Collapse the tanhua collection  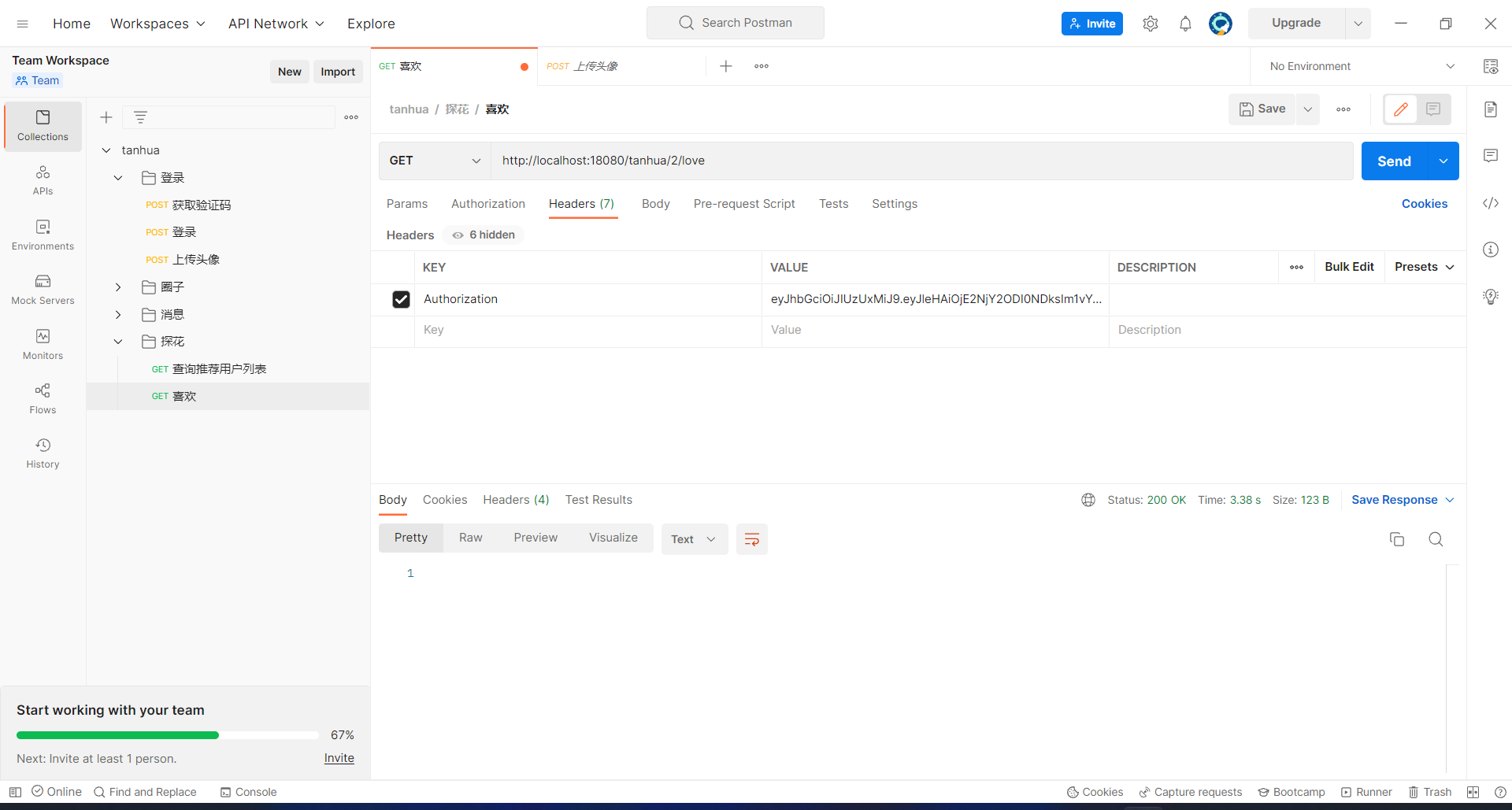click(106, 150)
